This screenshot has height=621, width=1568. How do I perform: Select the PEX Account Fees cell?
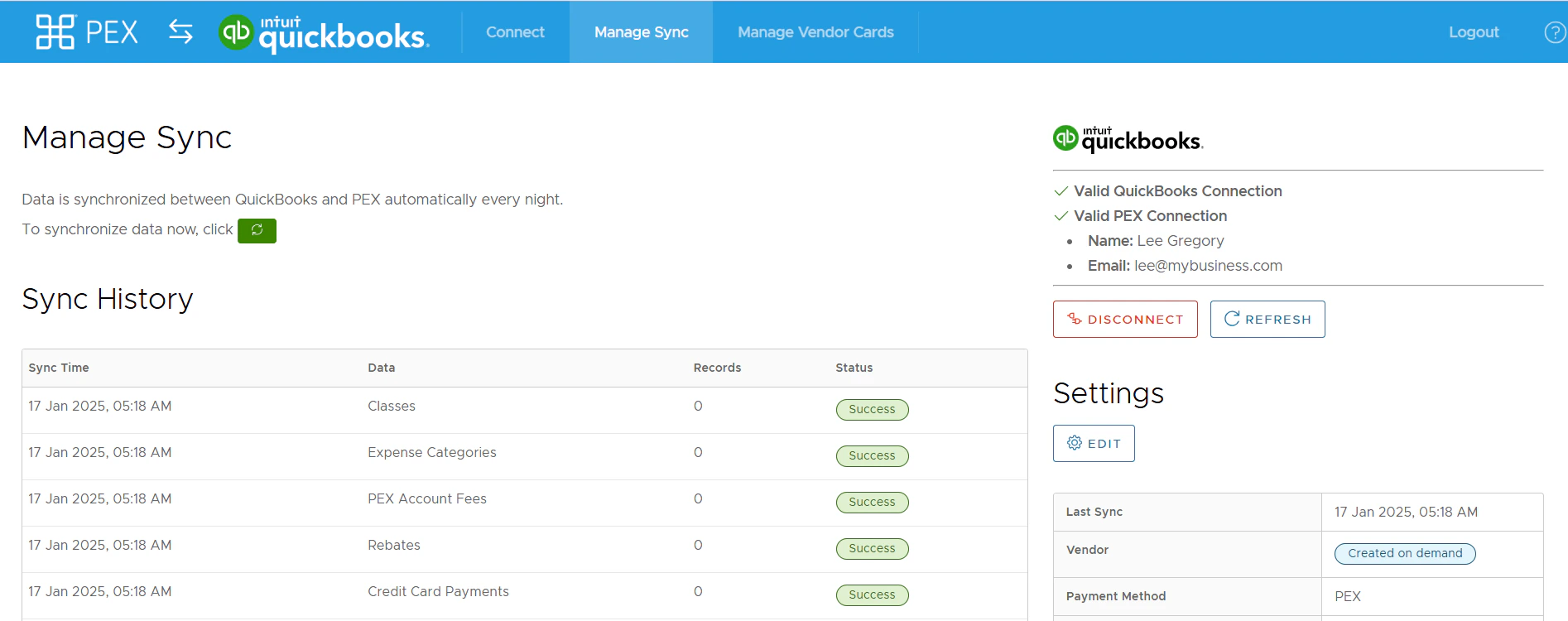pos(427,499)
